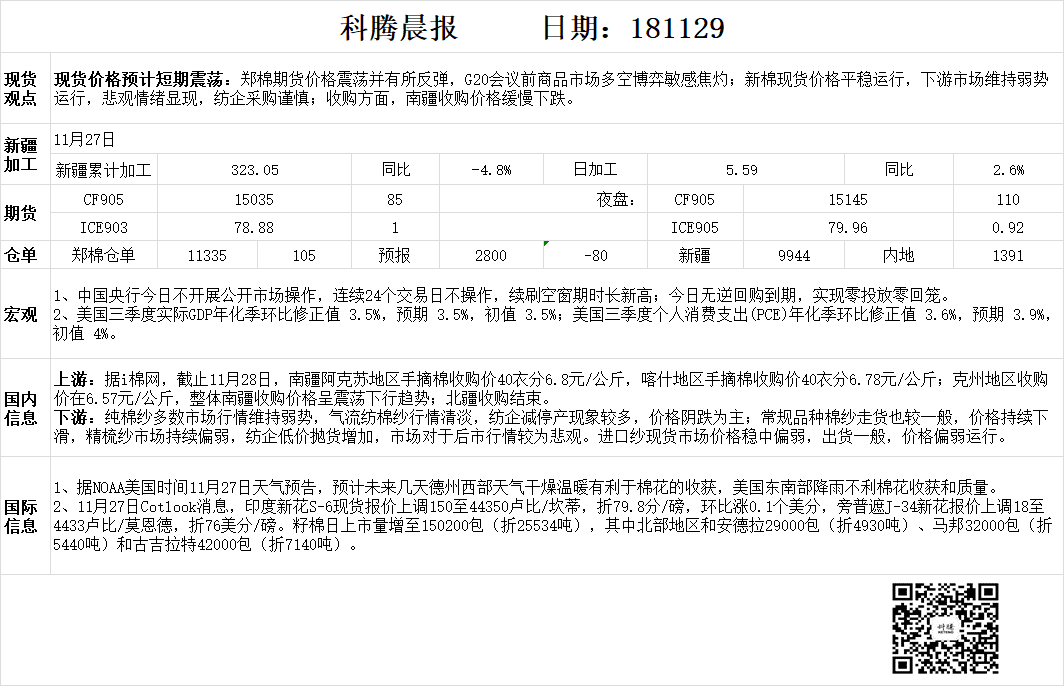This screenshot has height=686, width=1064.
Task: Click the 宏观 row label
Action: point(21,315)
